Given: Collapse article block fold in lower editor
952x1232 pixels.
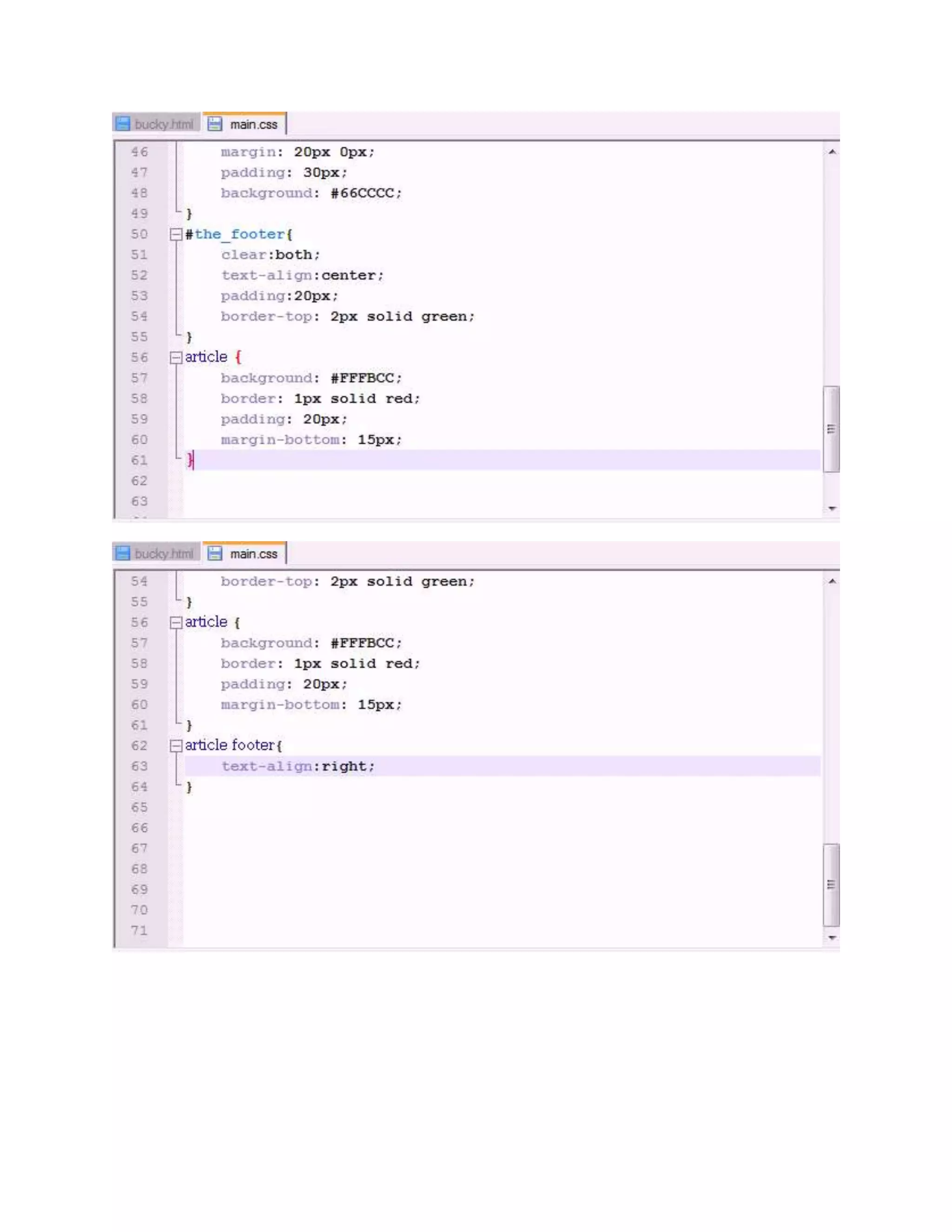Looking at the screenshot, I should pos(176,623).
